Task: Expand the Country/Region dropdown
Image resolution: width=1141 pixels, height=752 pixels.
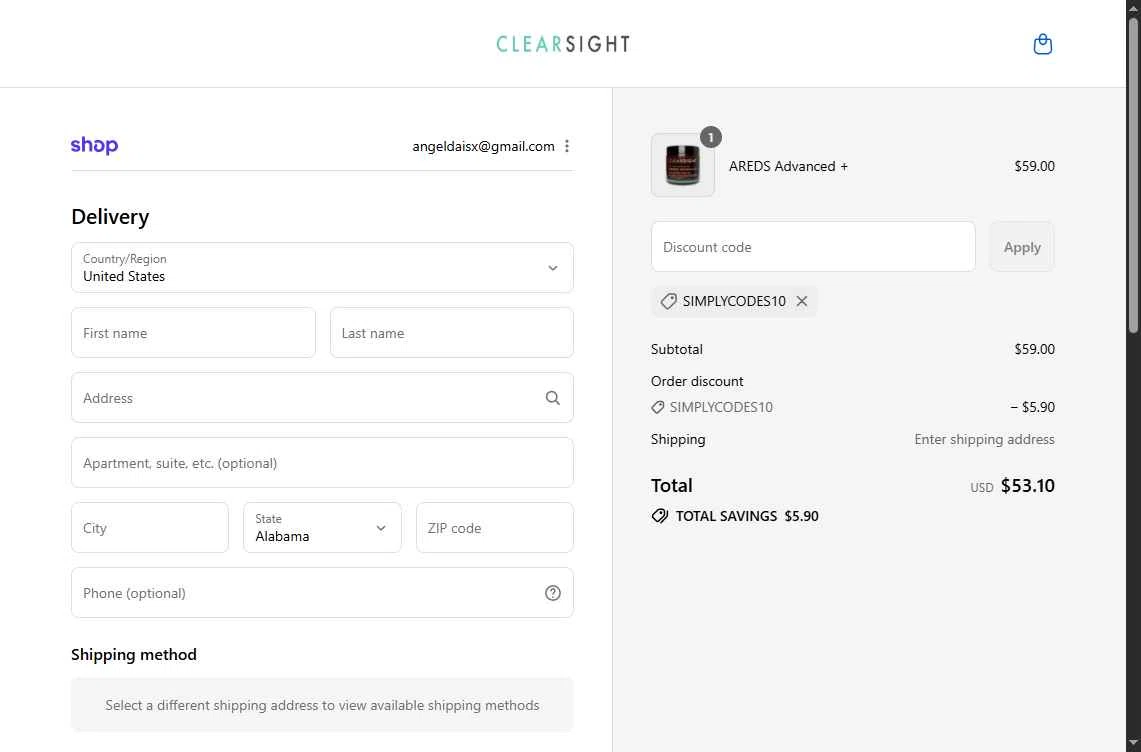Action: tap(322, 268)
